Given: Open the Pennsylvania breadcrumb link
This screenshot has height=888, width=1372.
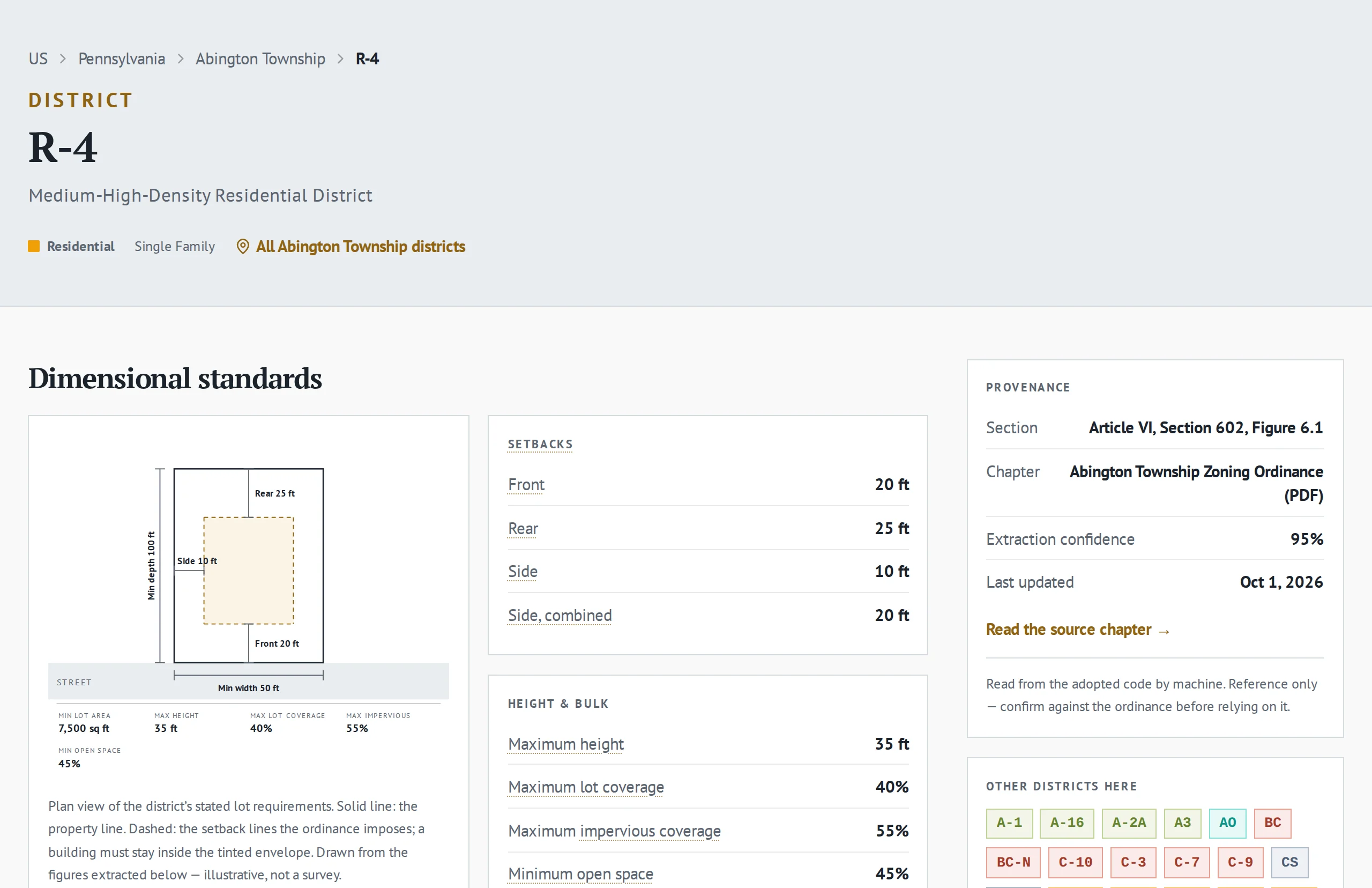Looking at the screenshot, I should (122, 59).
